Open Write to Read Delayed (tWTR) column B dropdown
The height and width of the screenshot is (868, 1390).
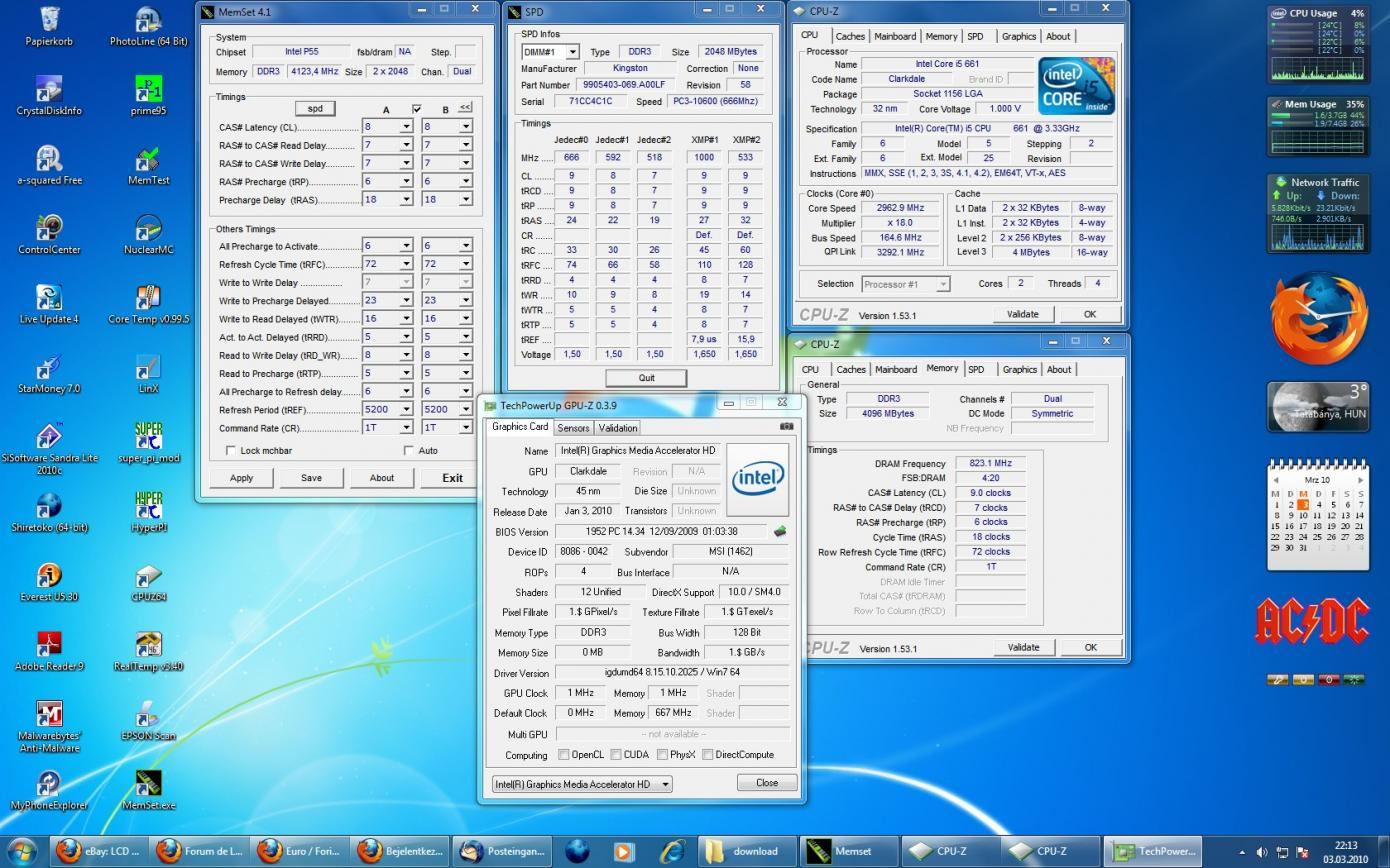click(465, 319)
